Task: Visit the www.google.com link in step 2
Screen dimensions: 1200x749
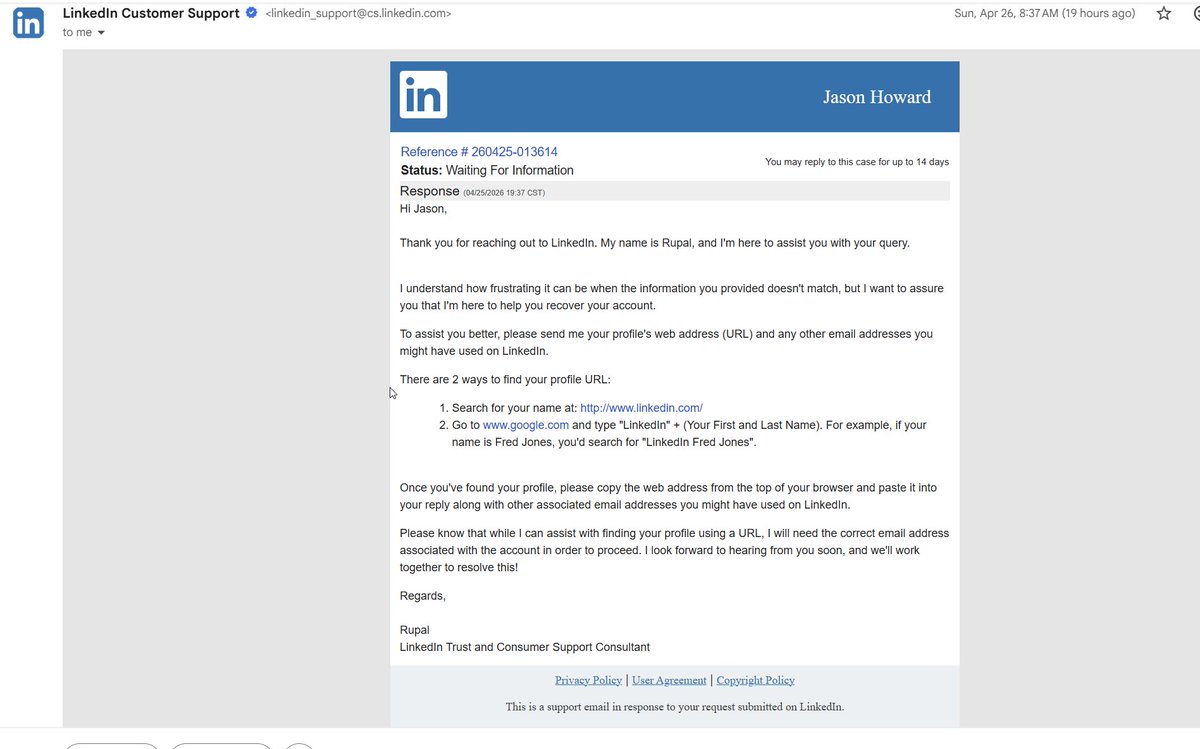Action: coord(526,424)
